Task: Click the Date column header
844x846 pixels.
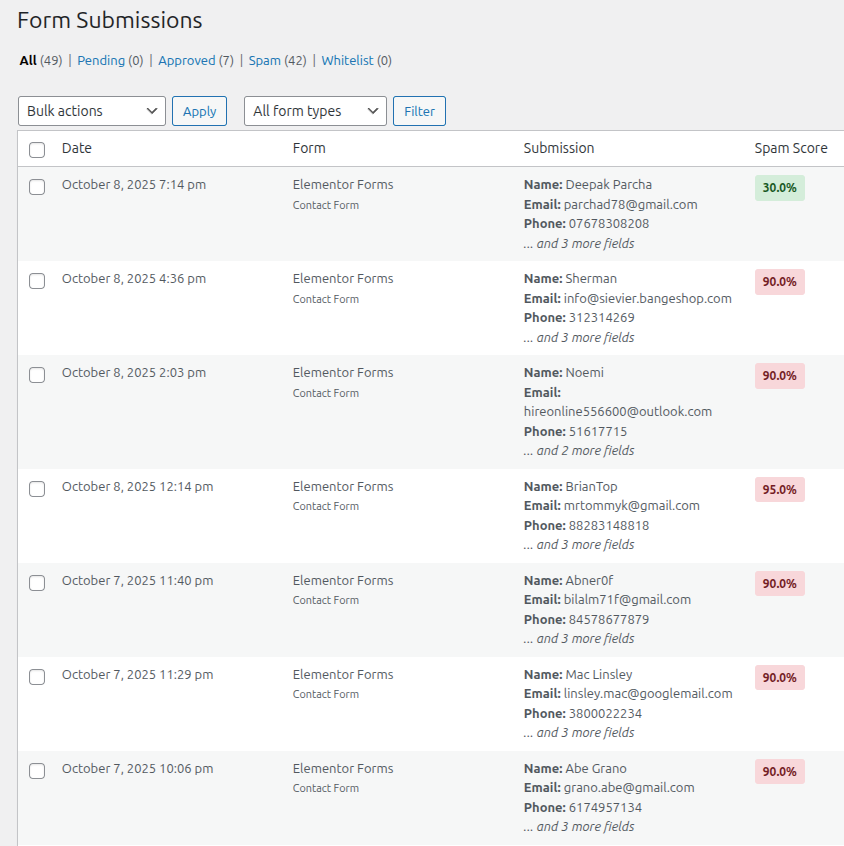Action: coord(76,148)
